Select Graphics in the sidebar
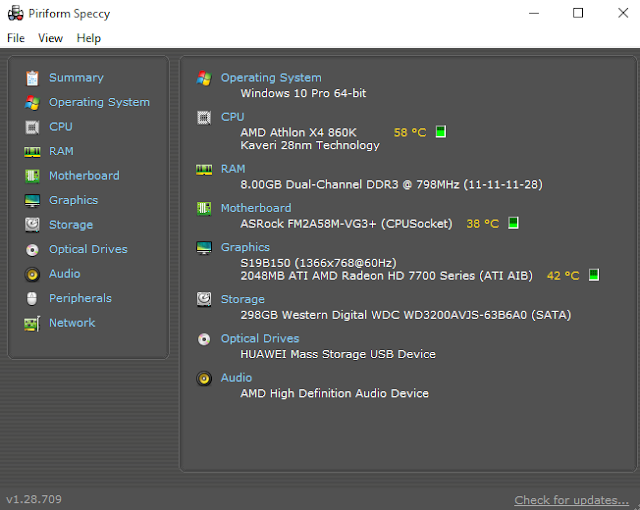The image size is (640, 510). [73, 200]
